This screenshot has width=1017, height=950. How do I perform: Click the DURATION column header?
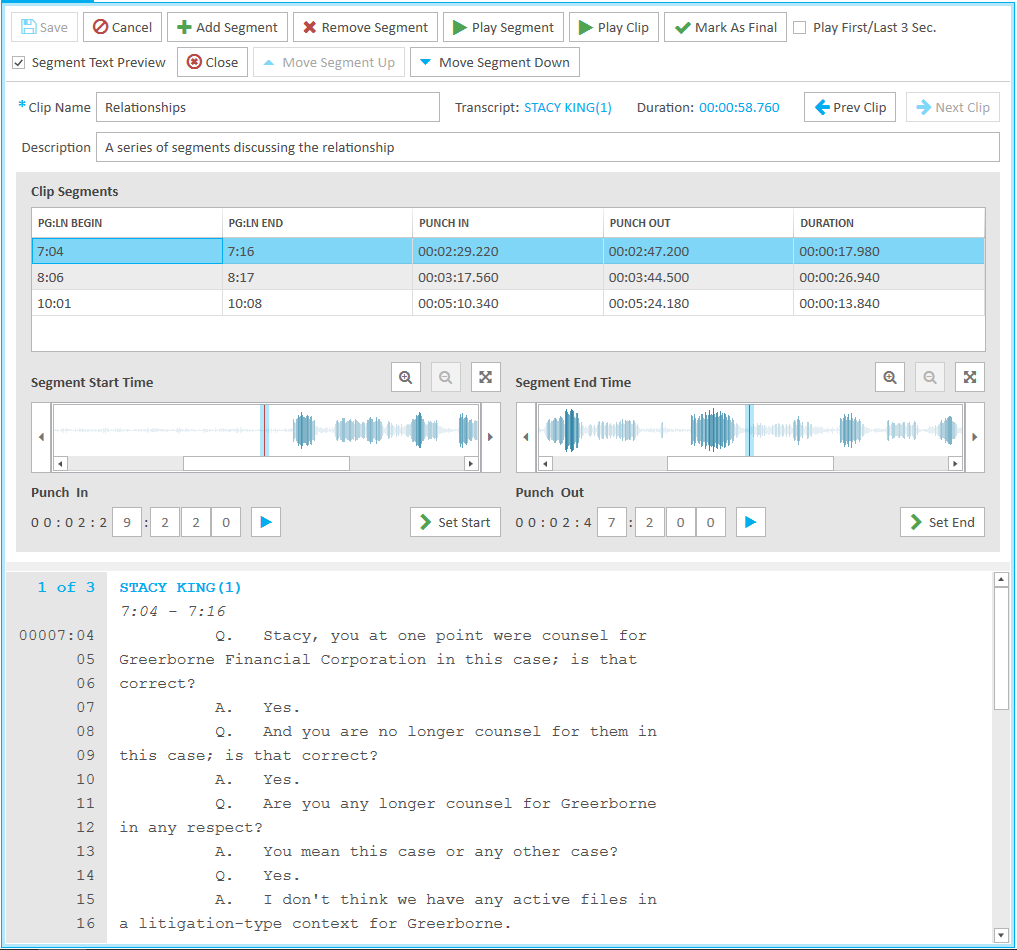tap(889, 223)
